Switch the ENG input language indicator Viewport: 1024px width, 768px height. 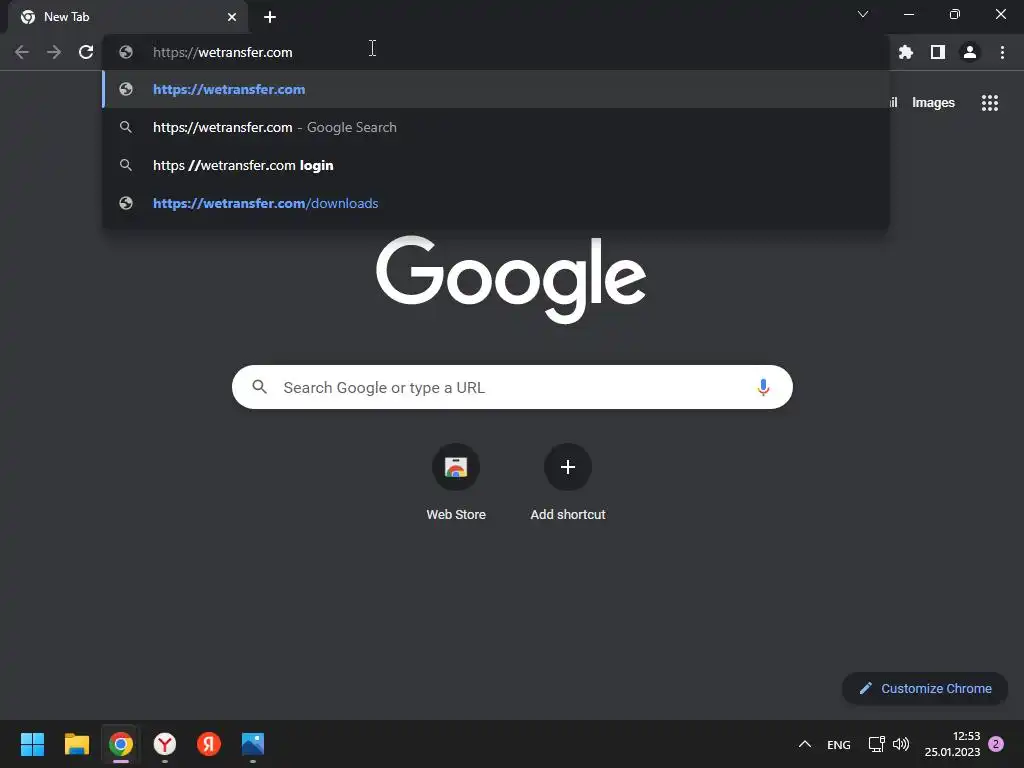pos(839,744)
